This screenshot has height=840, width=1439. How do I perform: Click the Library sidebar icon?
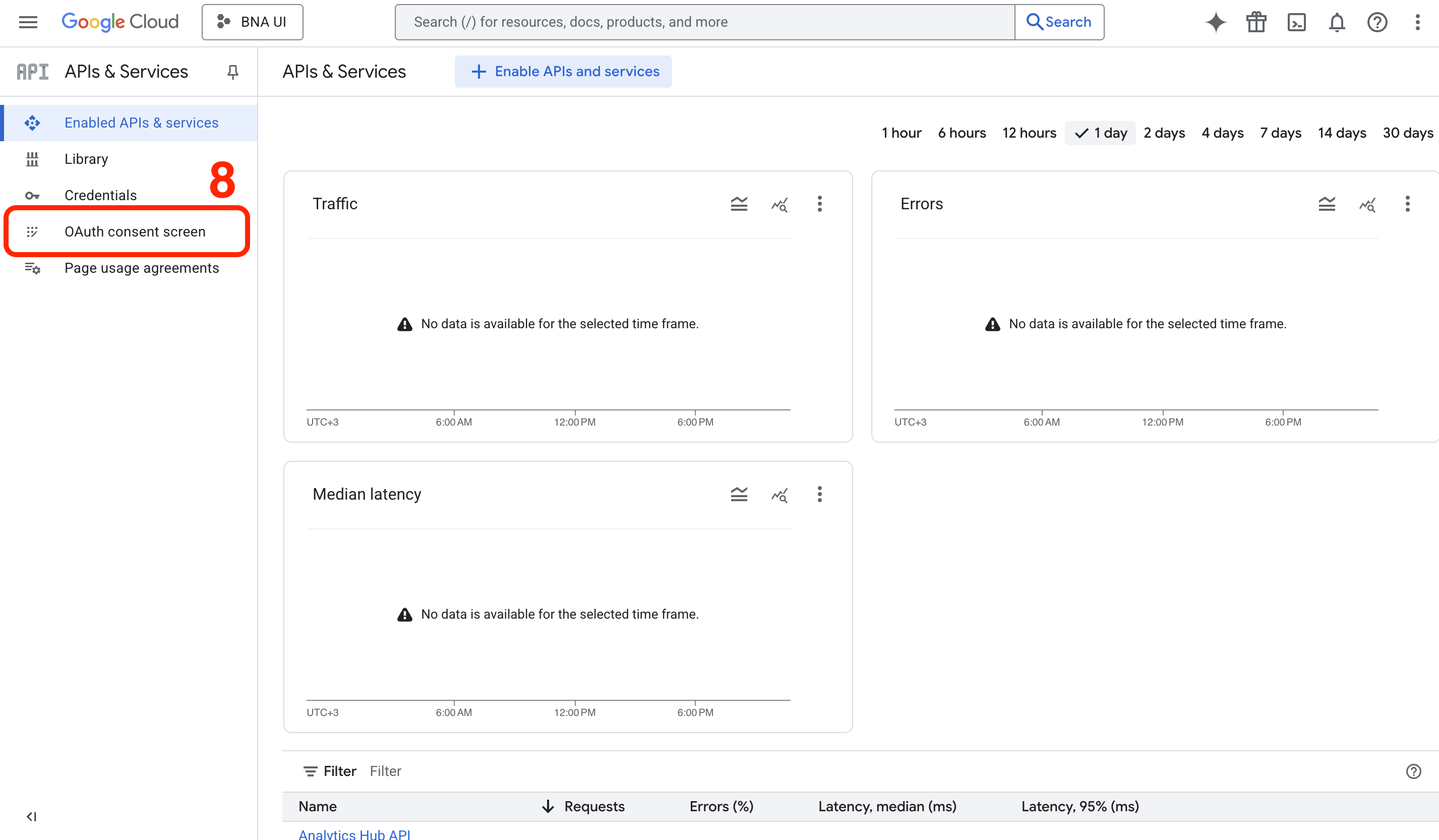coord(32,159)
